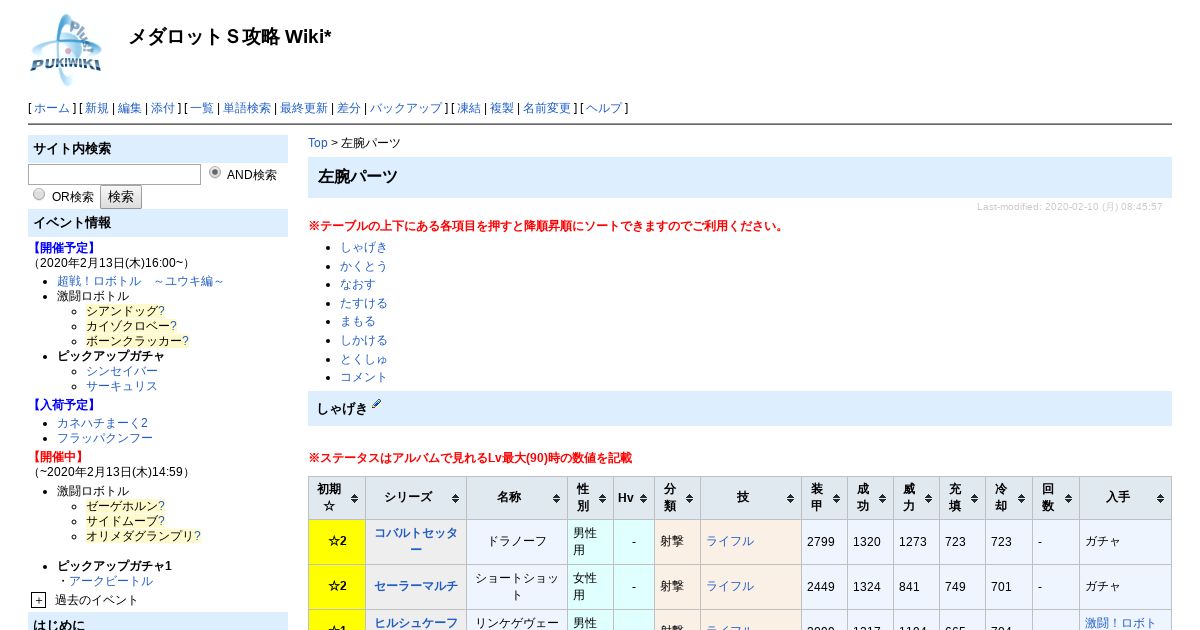Click the メダロットＳ攻略 Wiki* site title
Viewport: 1200px width, 630px height.
click(230, 37)
